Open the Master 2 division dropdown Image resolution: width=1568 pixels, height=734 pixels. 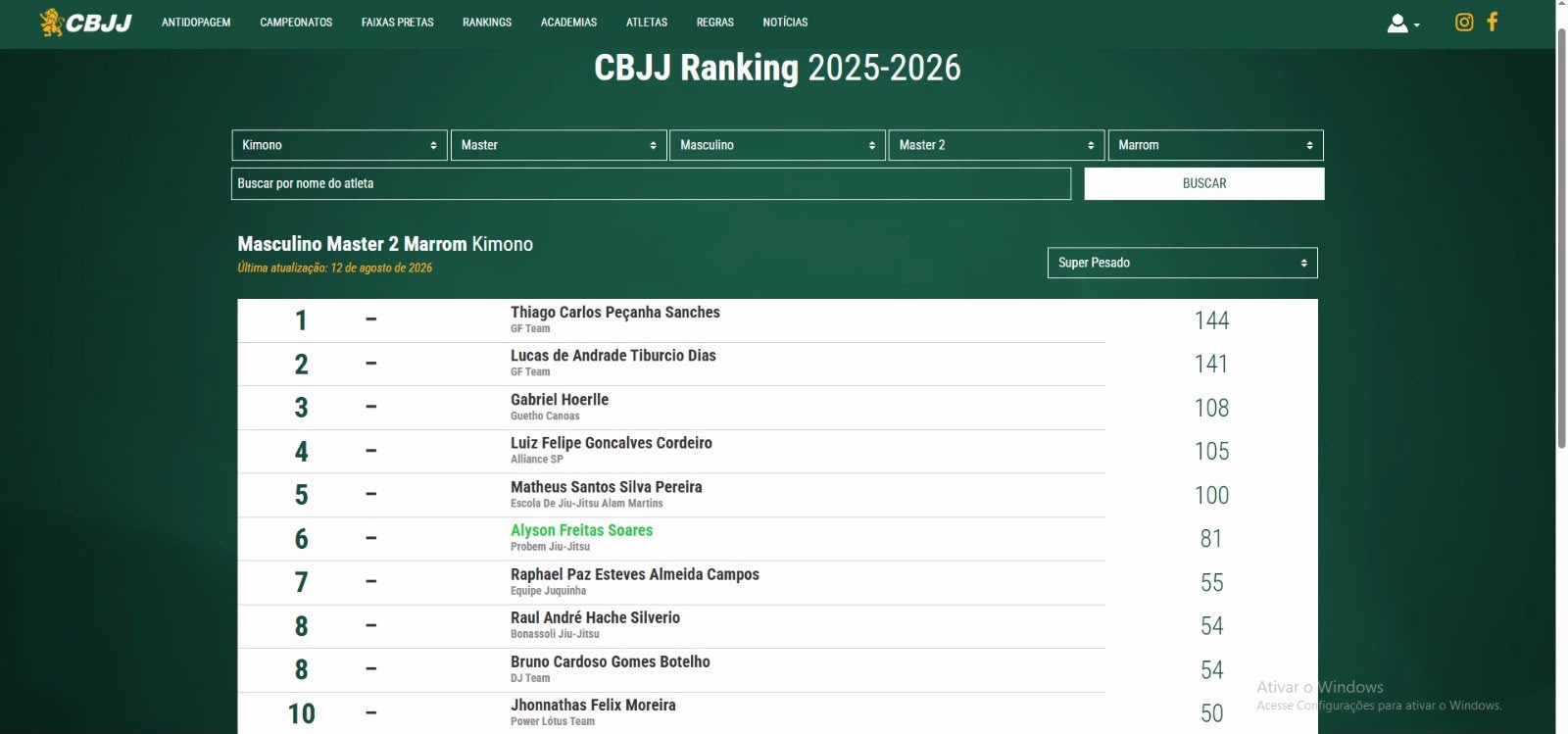[997, 145]
